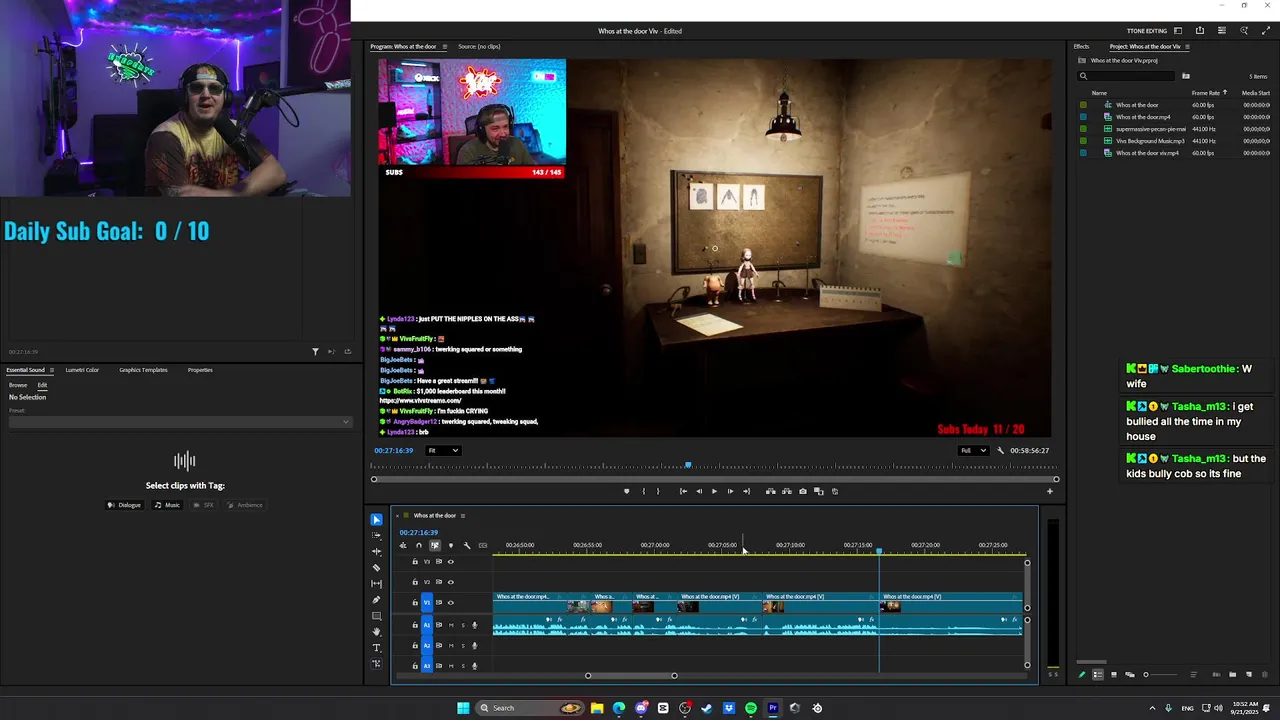Click the New Bin icon beside project search
The image size is (1280, 720).
(x=1186, y=76)
